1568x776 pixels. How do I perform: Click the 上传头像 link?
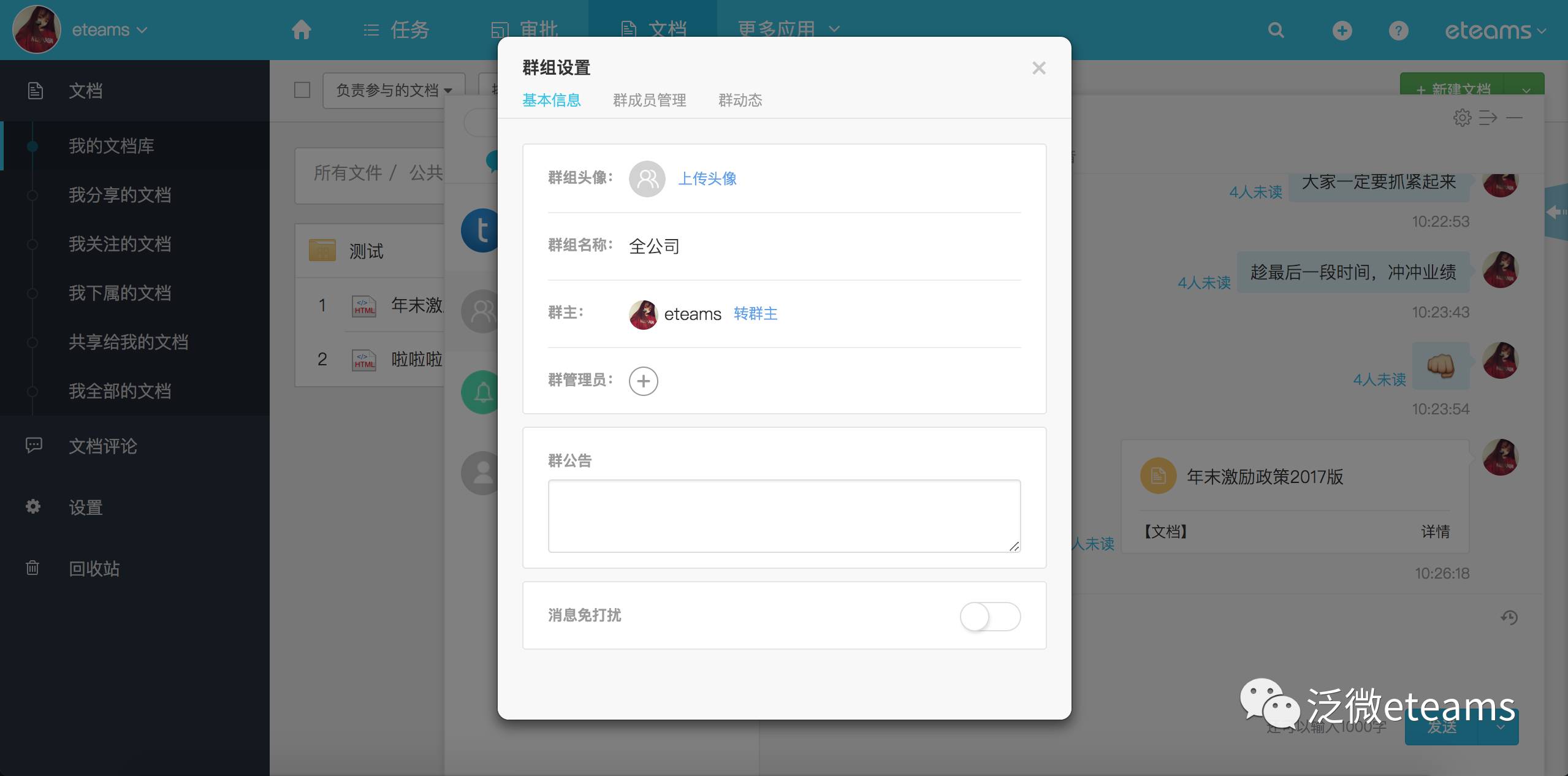point(707,179)
